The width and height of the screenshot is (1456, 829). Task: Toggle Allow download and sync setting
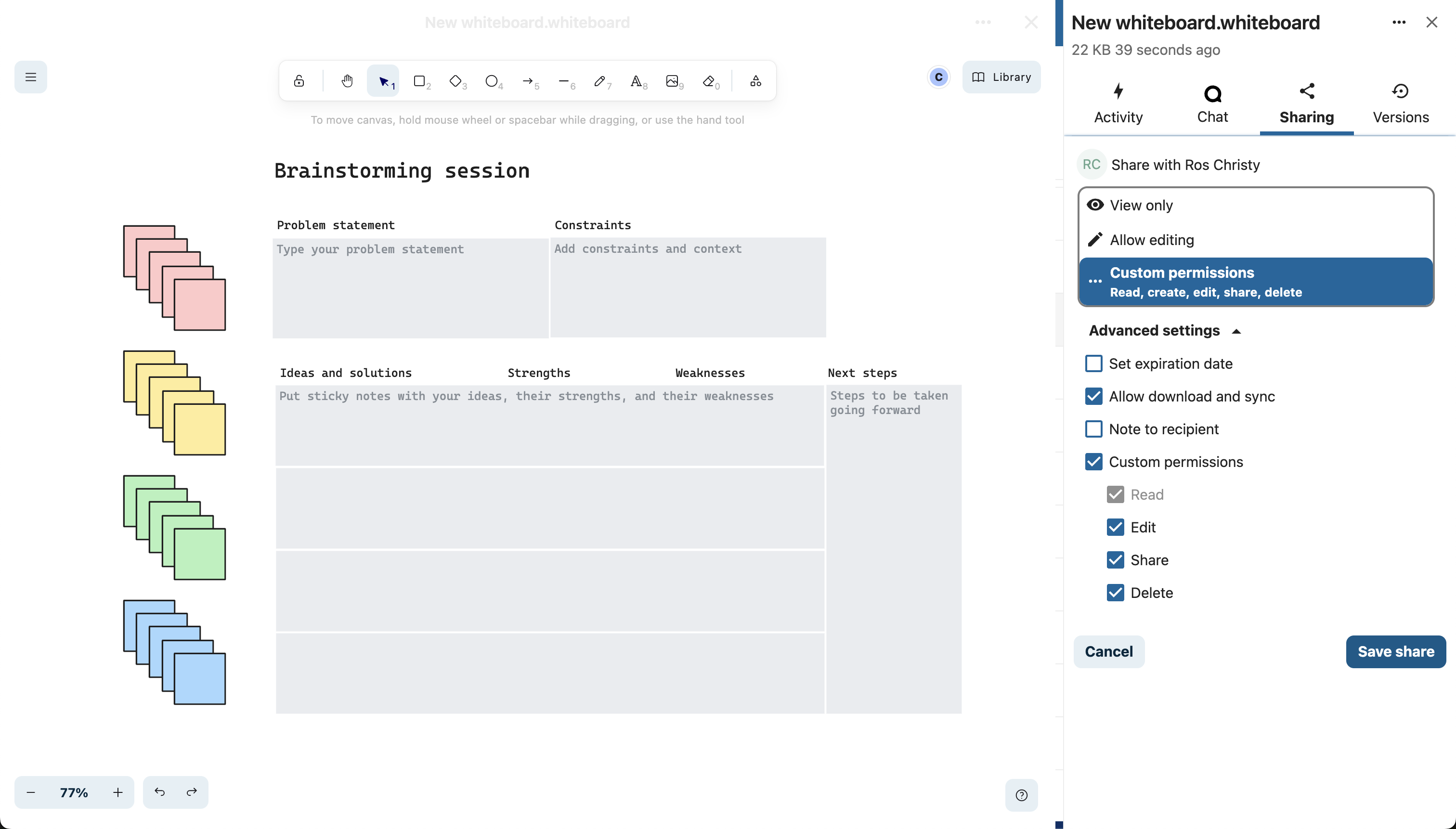coord(1094,396)
